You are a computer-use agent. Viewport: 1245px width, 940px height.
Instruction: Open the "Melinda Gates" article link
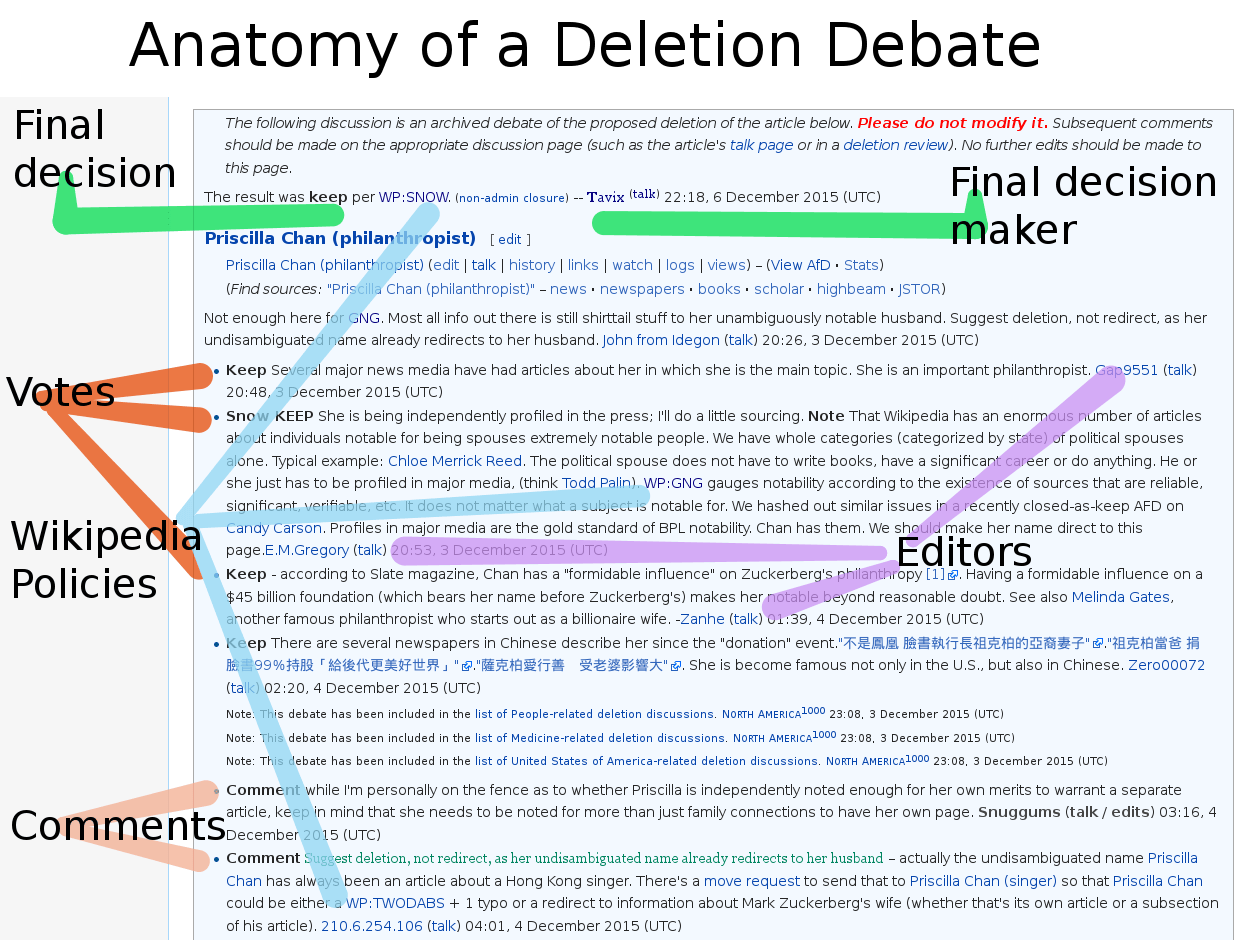pyautogui.click(x=1121, y=597)
